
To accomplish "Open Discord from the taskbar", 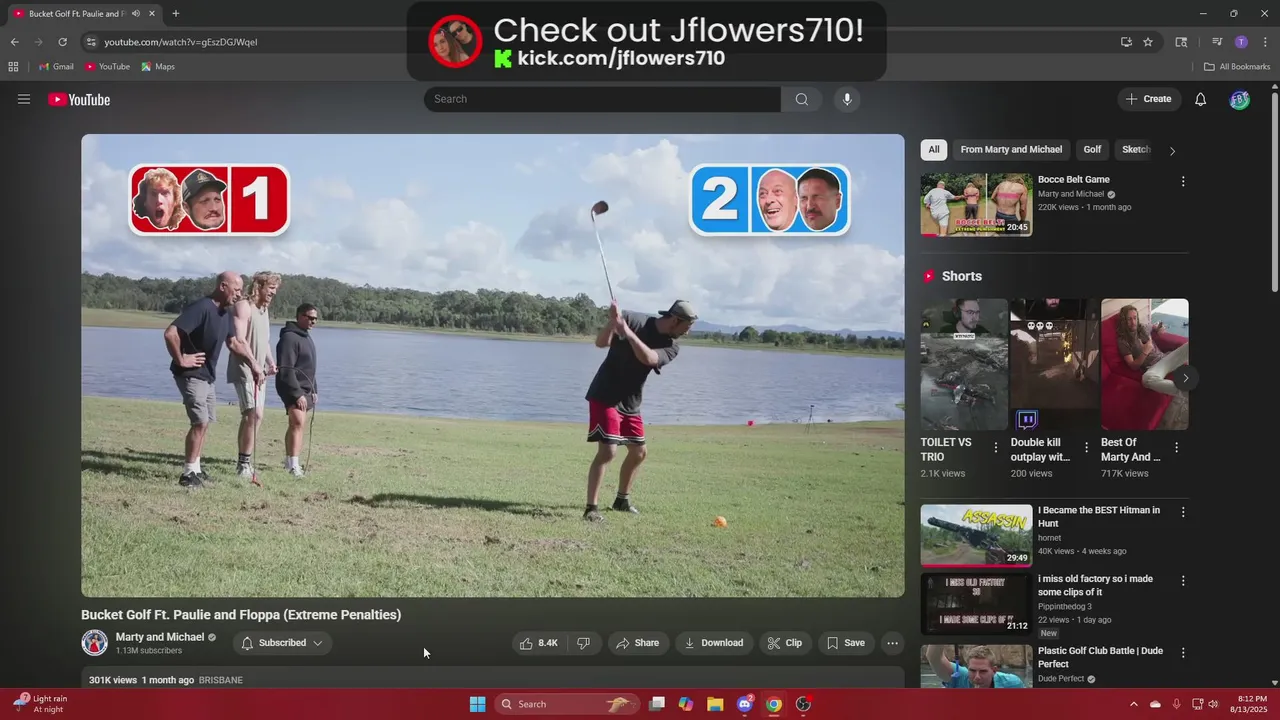I will (x=745, y=704).
